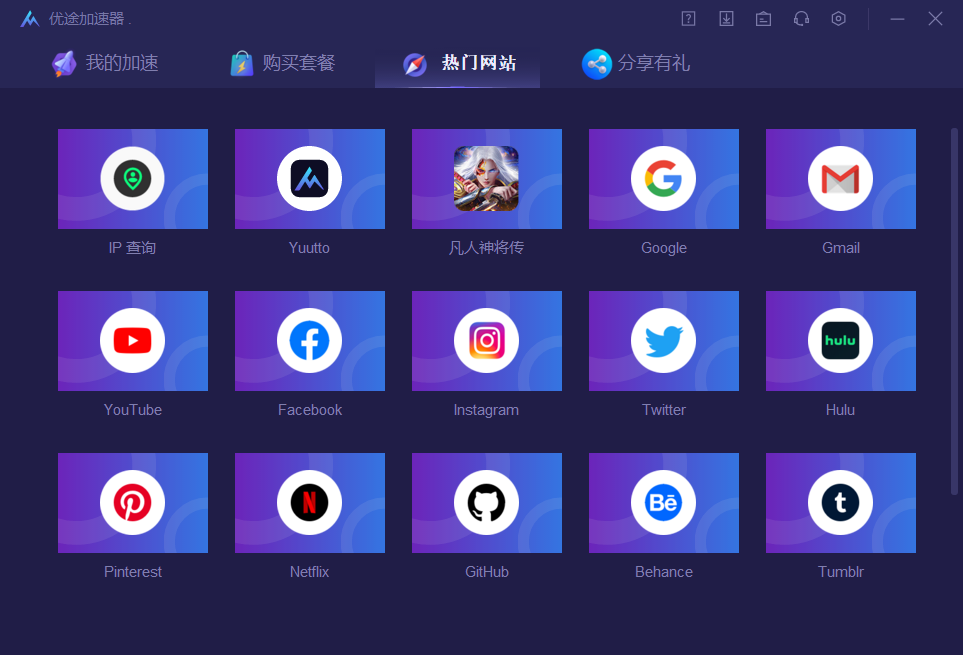Open the YouTube site tile
The image size is (963, 655).
133,341
